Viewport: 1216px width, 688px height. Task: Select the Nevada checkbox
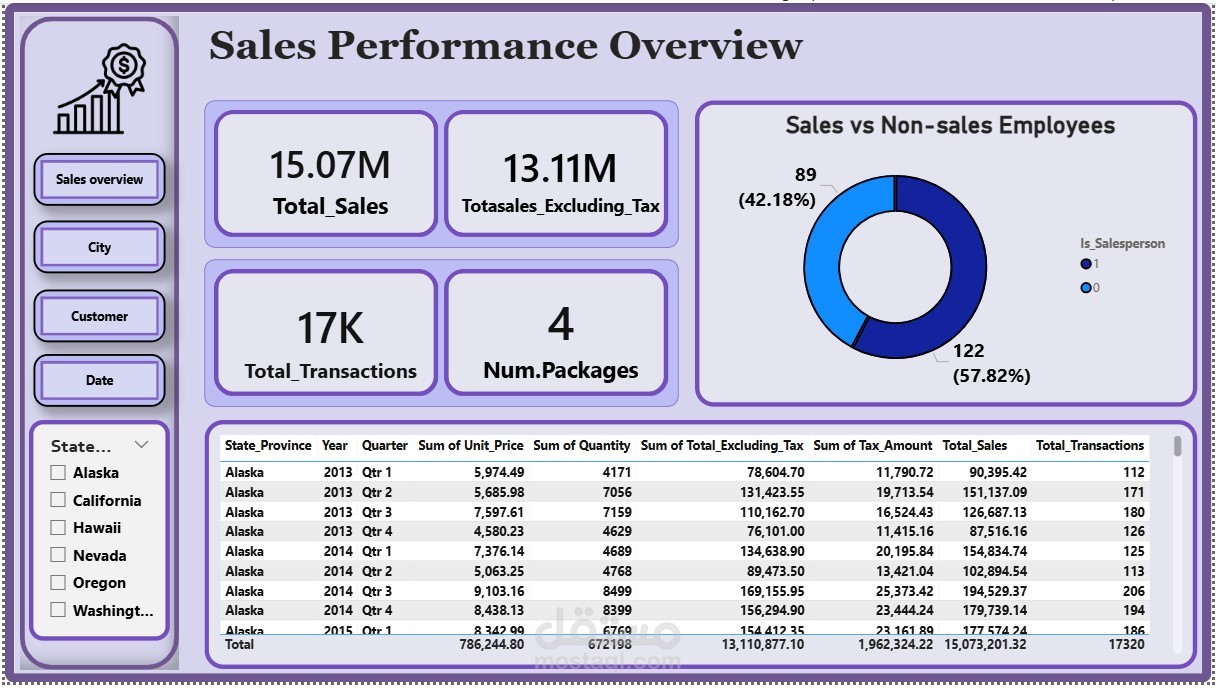tap(58, 555)
